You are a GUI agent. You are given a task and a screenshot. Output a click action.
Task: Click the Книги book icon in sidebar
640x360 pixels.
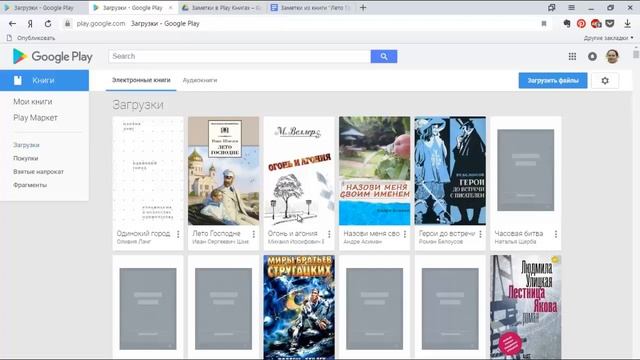[18, 80]
